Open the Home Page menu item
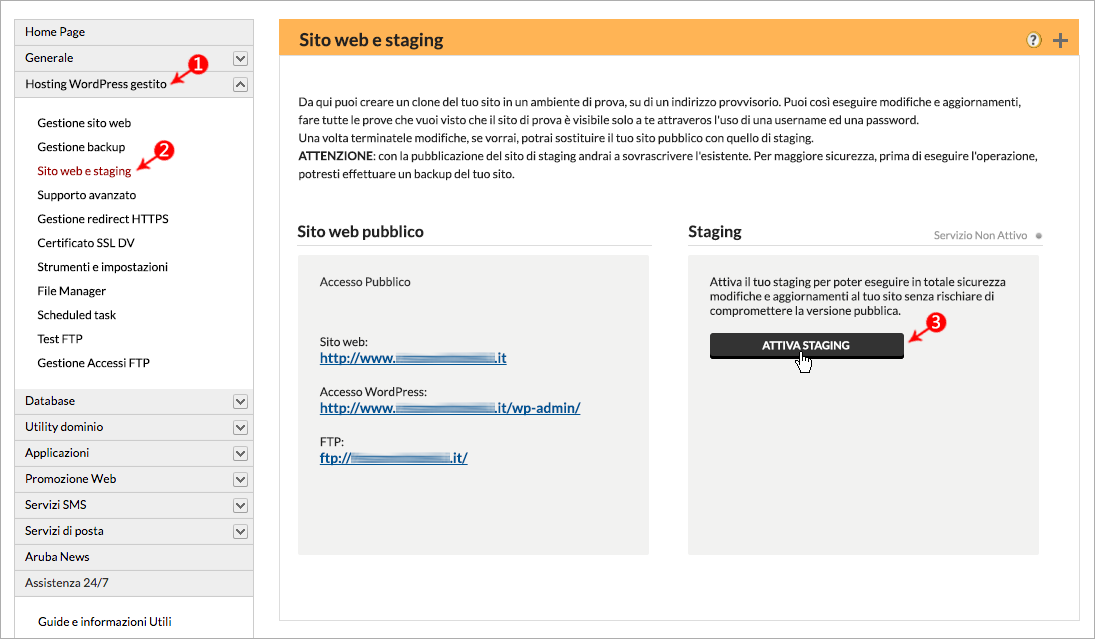 click(134, 32)
